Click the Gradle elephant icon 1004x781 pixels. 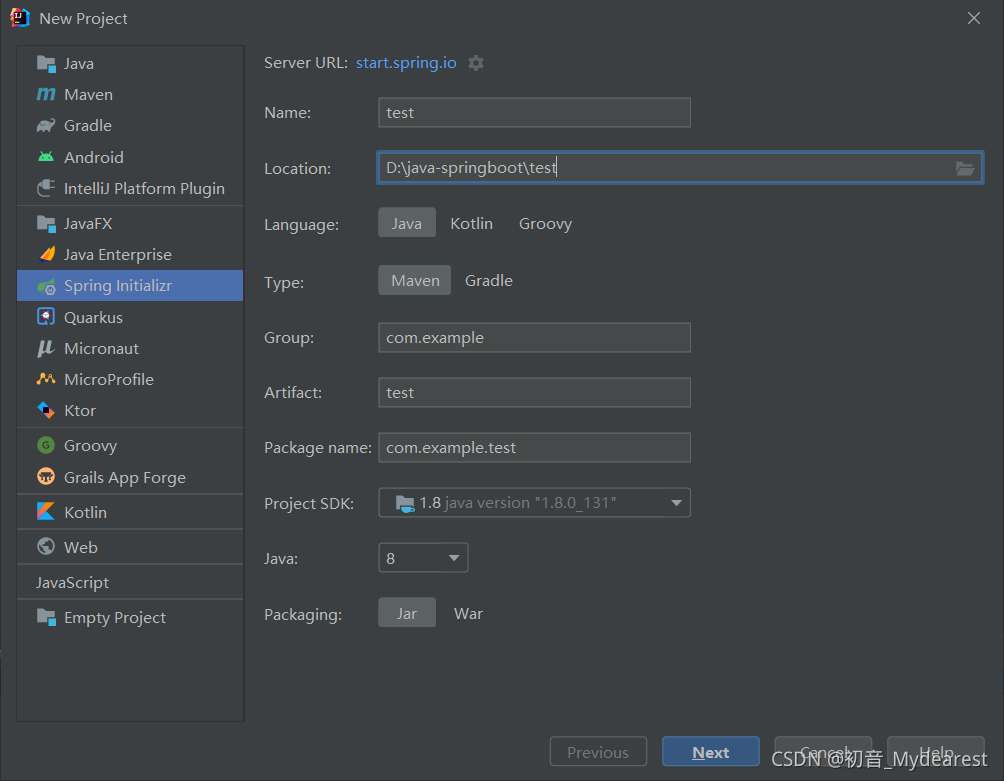pos(46,125)
